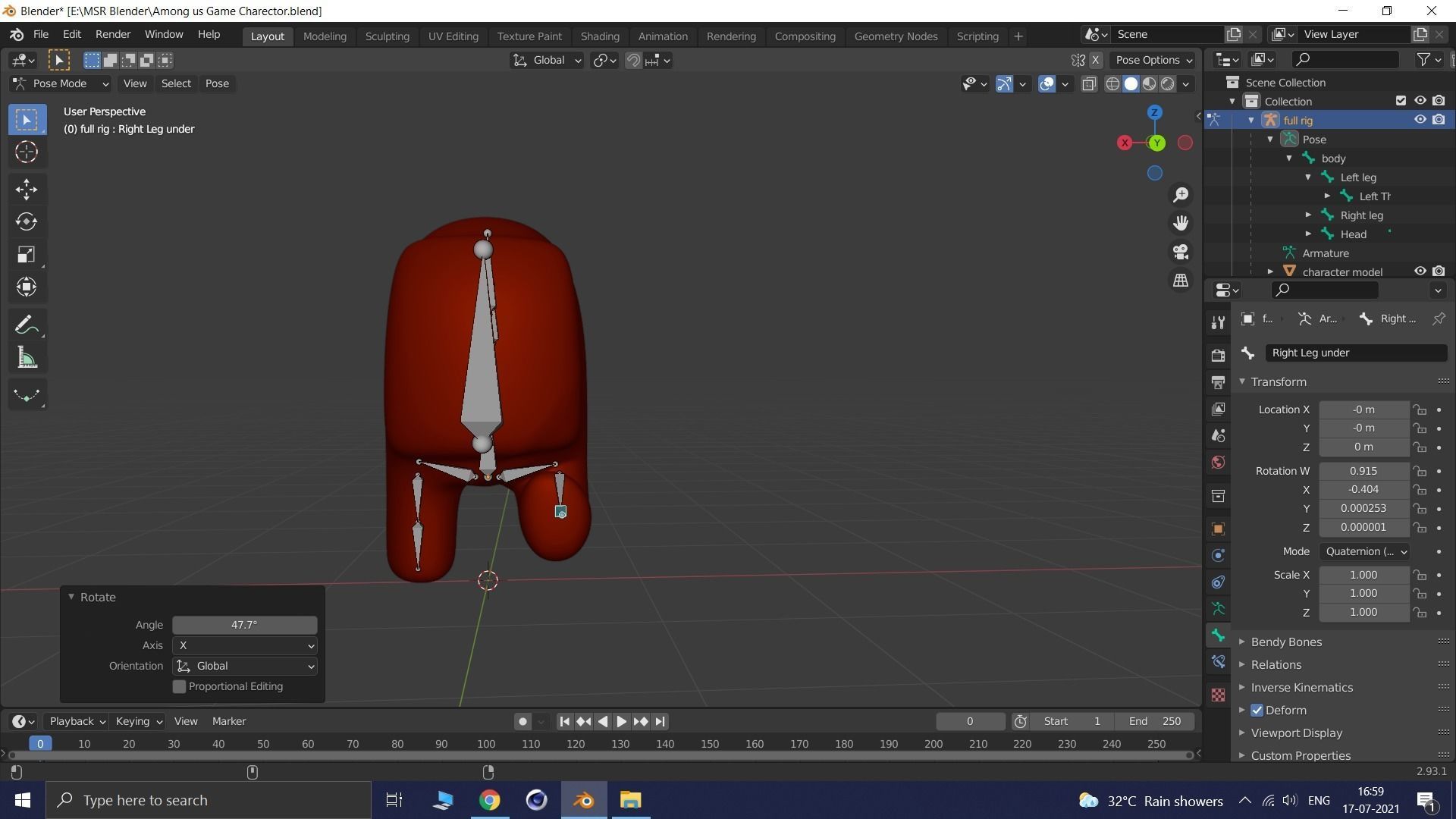The height and width of the screenshot is (819, 1456).
Task: Pick the Breakdowner pose tool
Action: [x=27, y=395]
